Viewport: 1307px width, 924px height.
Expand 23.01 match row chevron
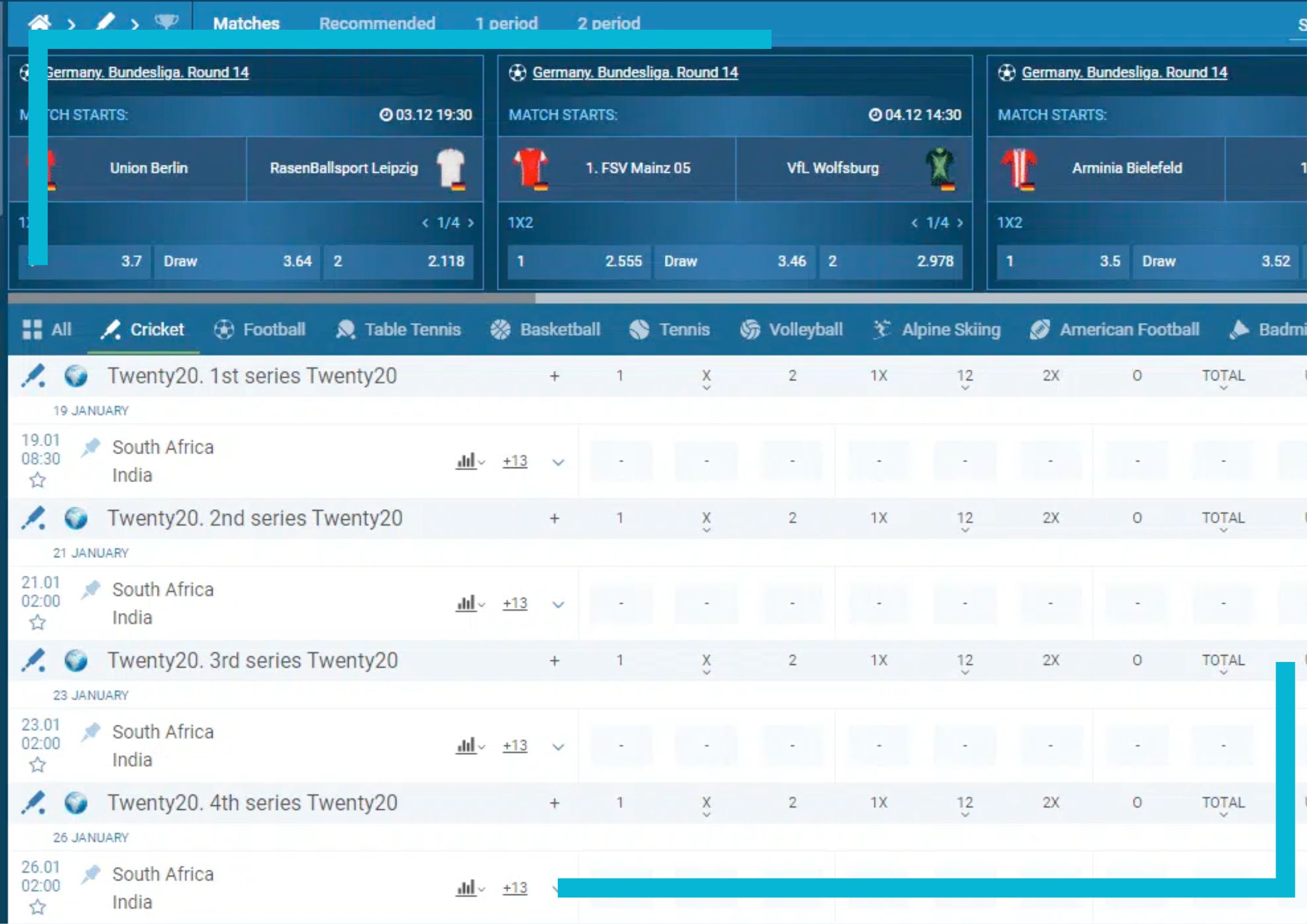[x=558, y=747]
